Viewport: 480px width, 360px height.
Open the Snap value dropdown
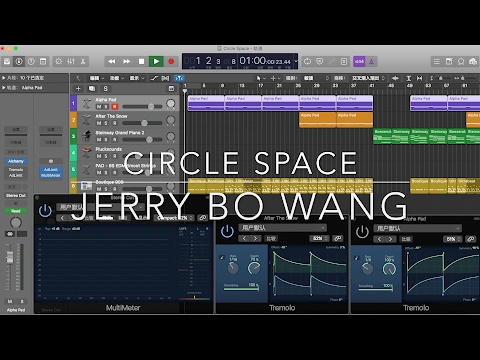316,78
